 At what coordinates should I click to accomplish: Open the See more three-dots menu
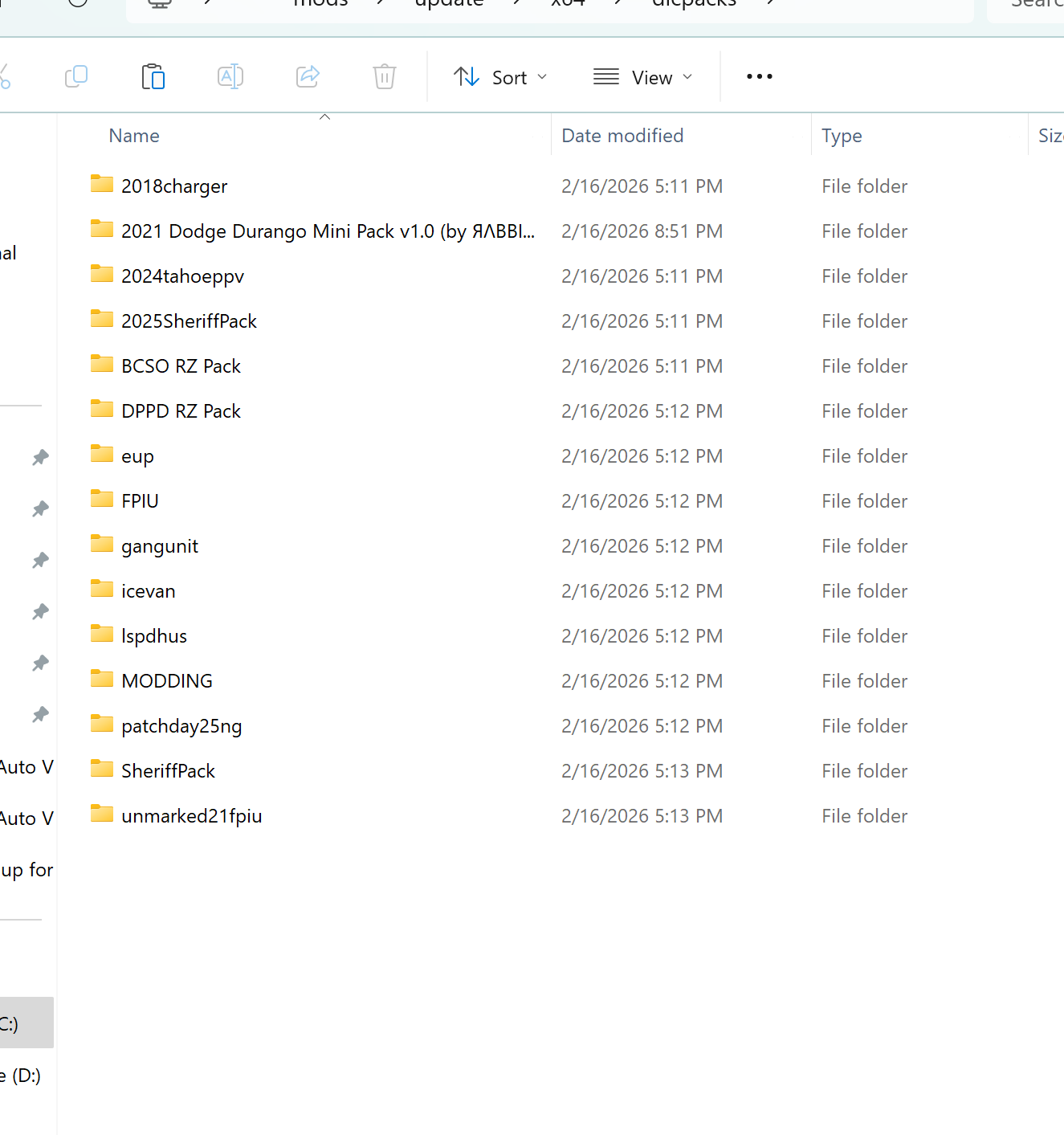759,77
